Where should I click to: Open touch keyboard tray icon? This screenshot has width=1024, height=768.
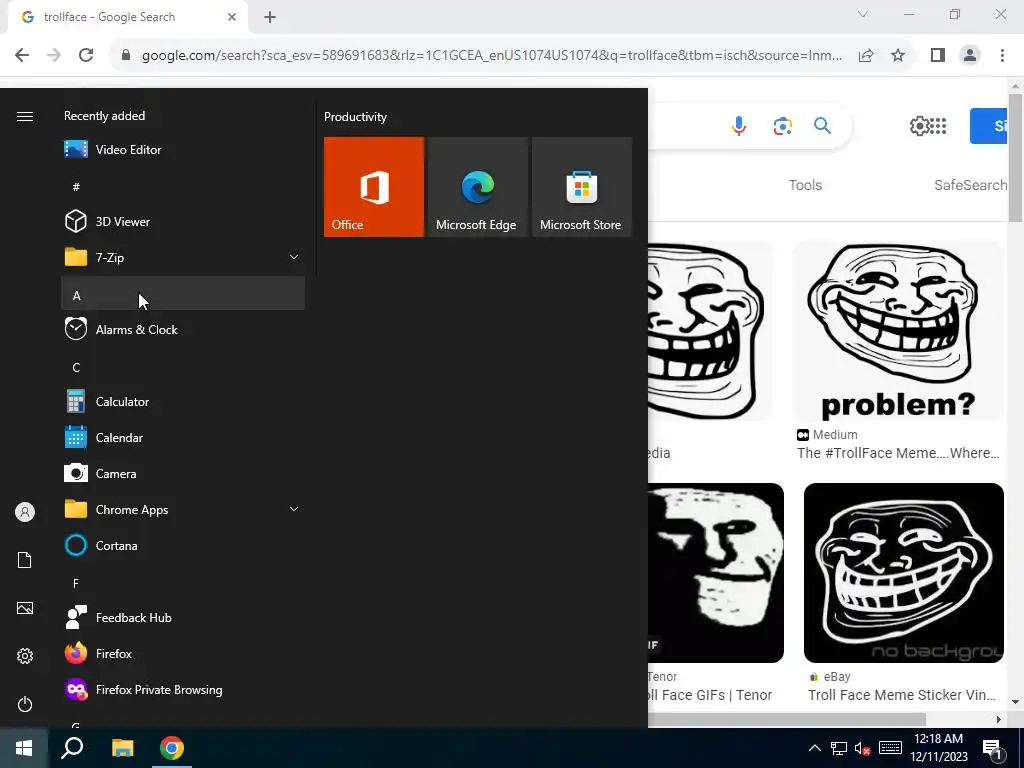coord(890,748)
